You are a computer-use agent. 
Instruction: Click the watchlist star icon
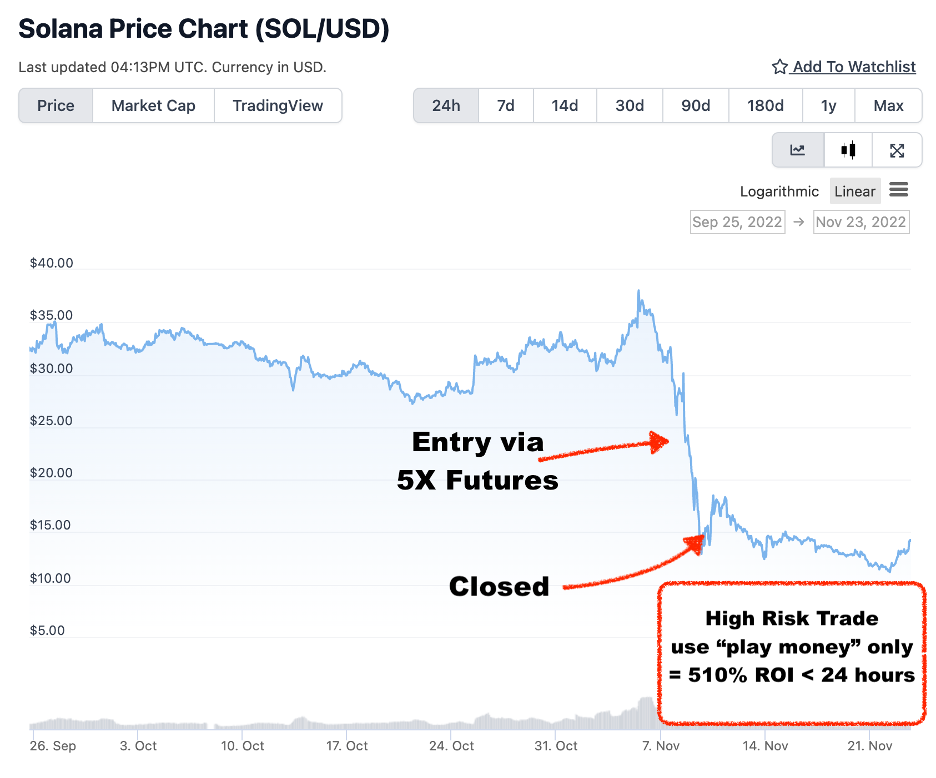(779, 66)
